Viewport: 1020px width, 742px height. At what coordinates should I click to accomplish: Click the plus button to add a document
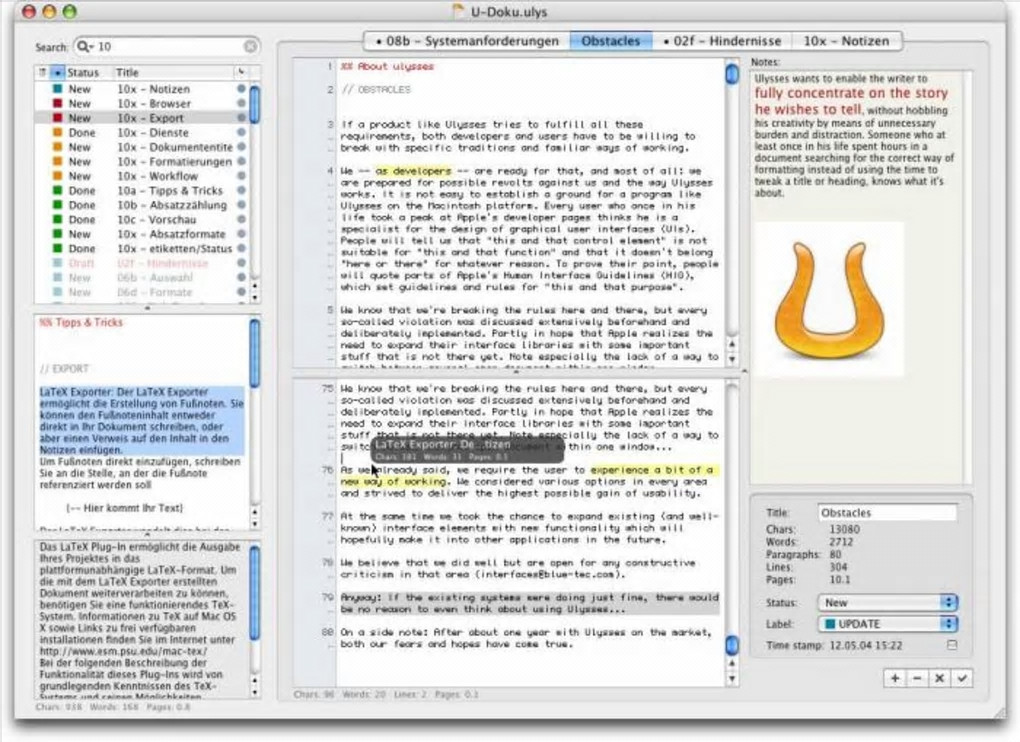click(x=894, y=678)
